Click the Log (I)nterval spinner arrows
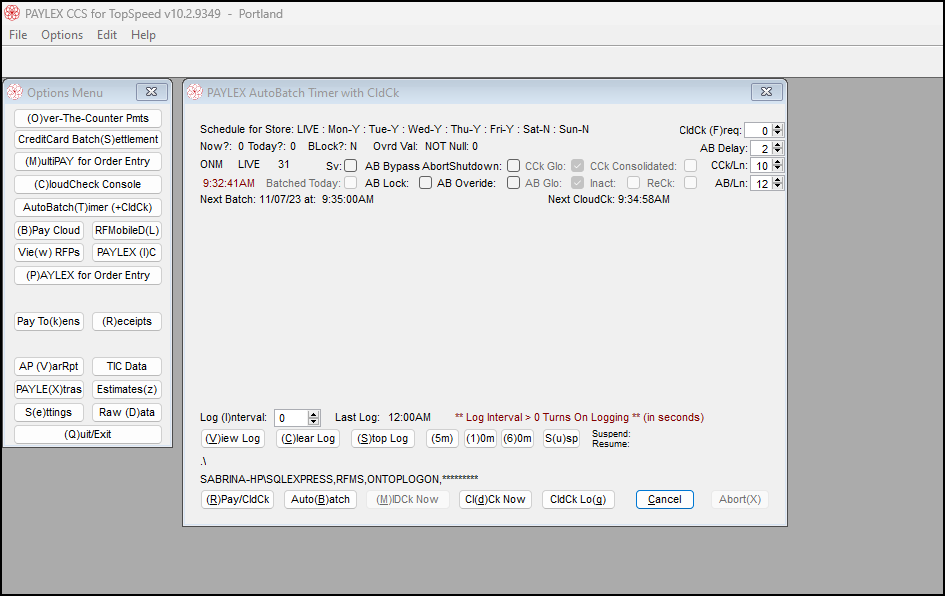 313,418
